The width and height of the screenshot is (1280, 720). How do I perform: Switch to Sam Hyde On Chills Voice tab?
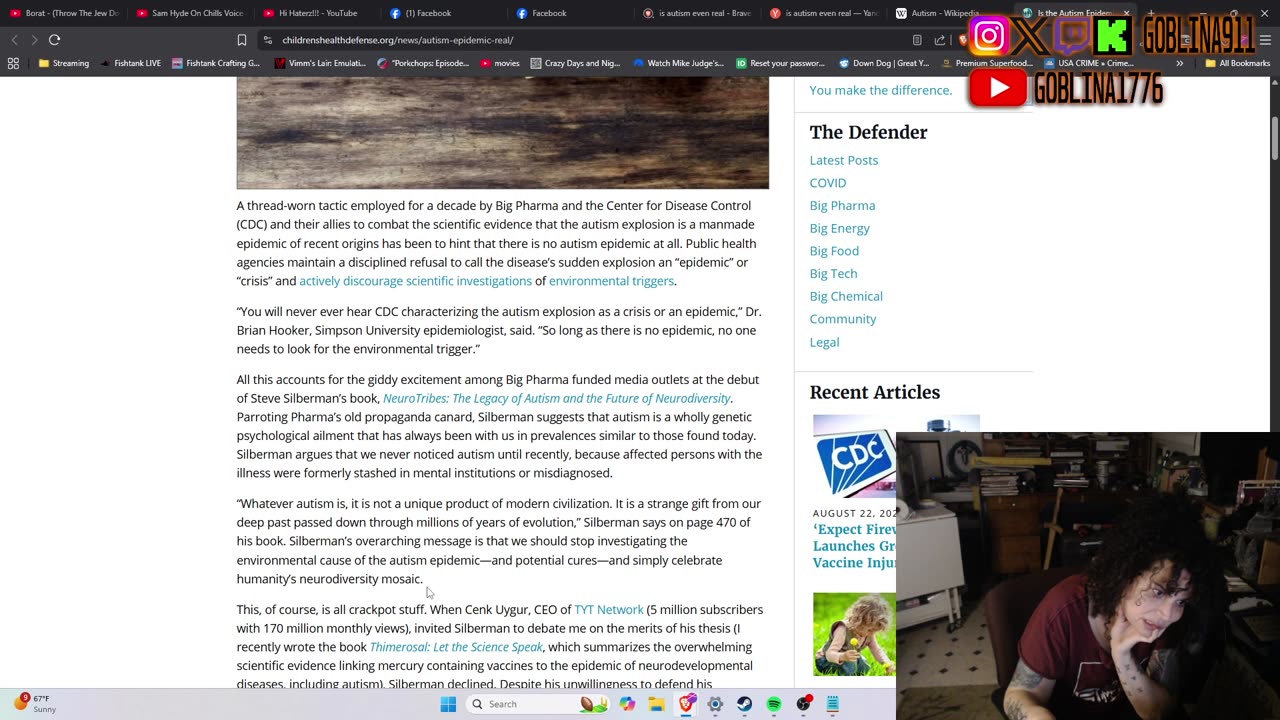[191, 13]
